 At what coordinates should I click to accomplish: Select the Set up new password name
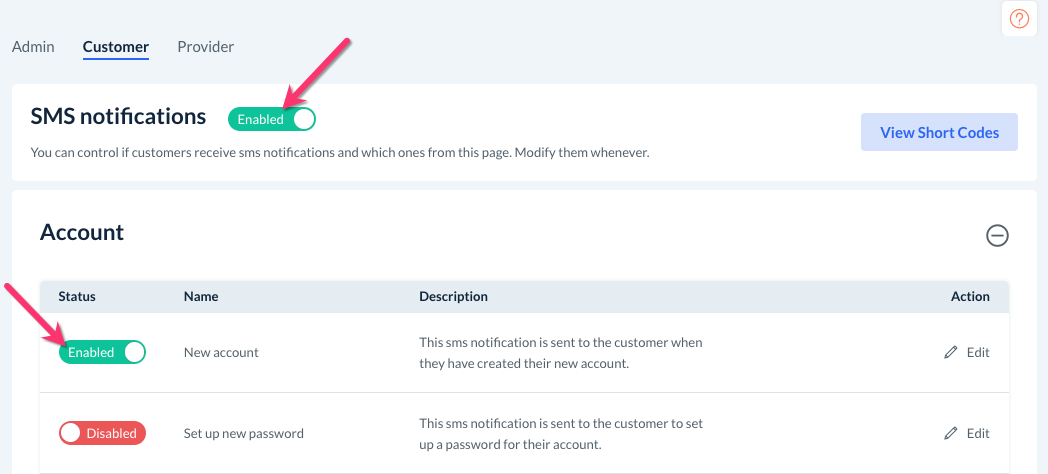coord(243,433)
